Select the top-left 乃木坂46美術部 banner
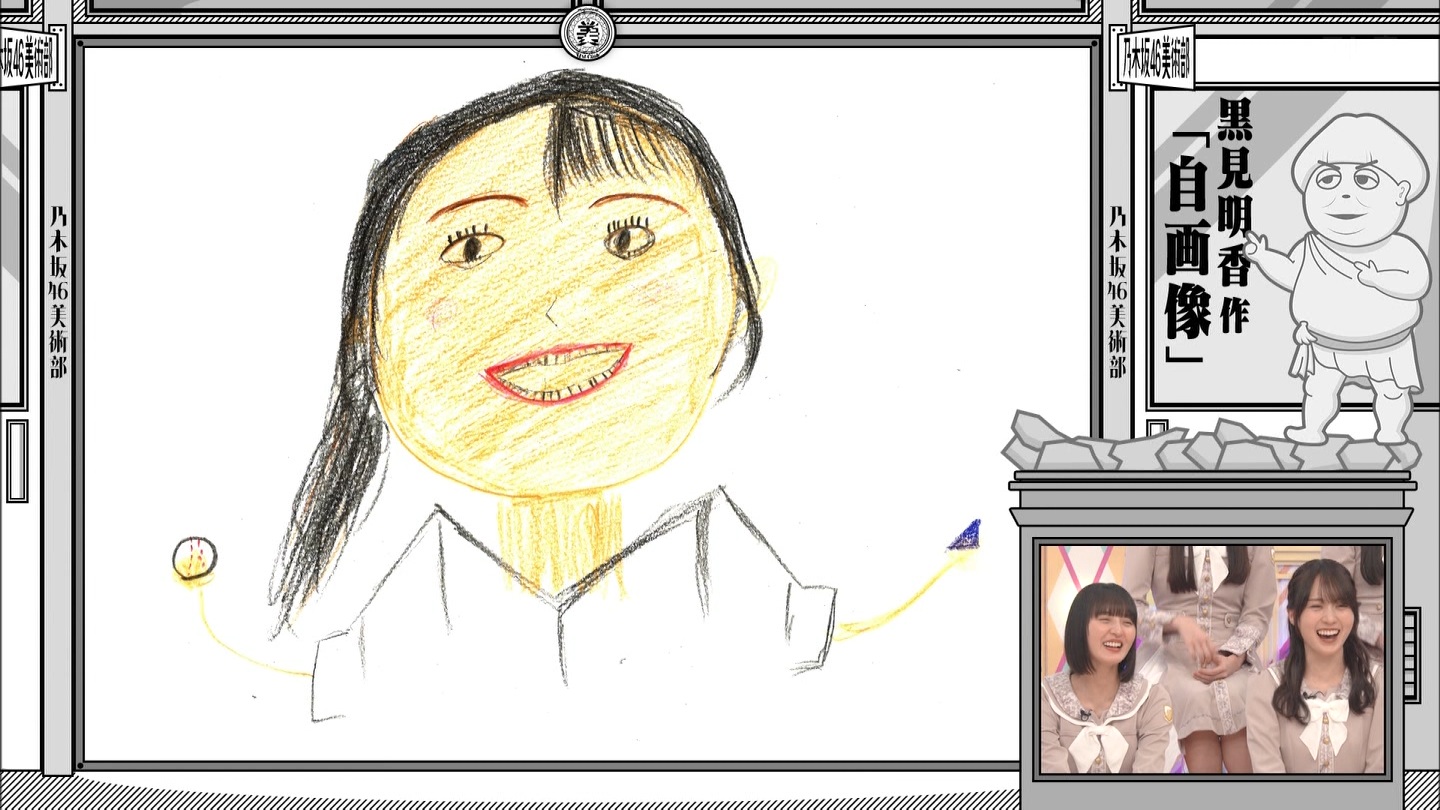This screenshot has width=1440, height=810. pos(30,60)
